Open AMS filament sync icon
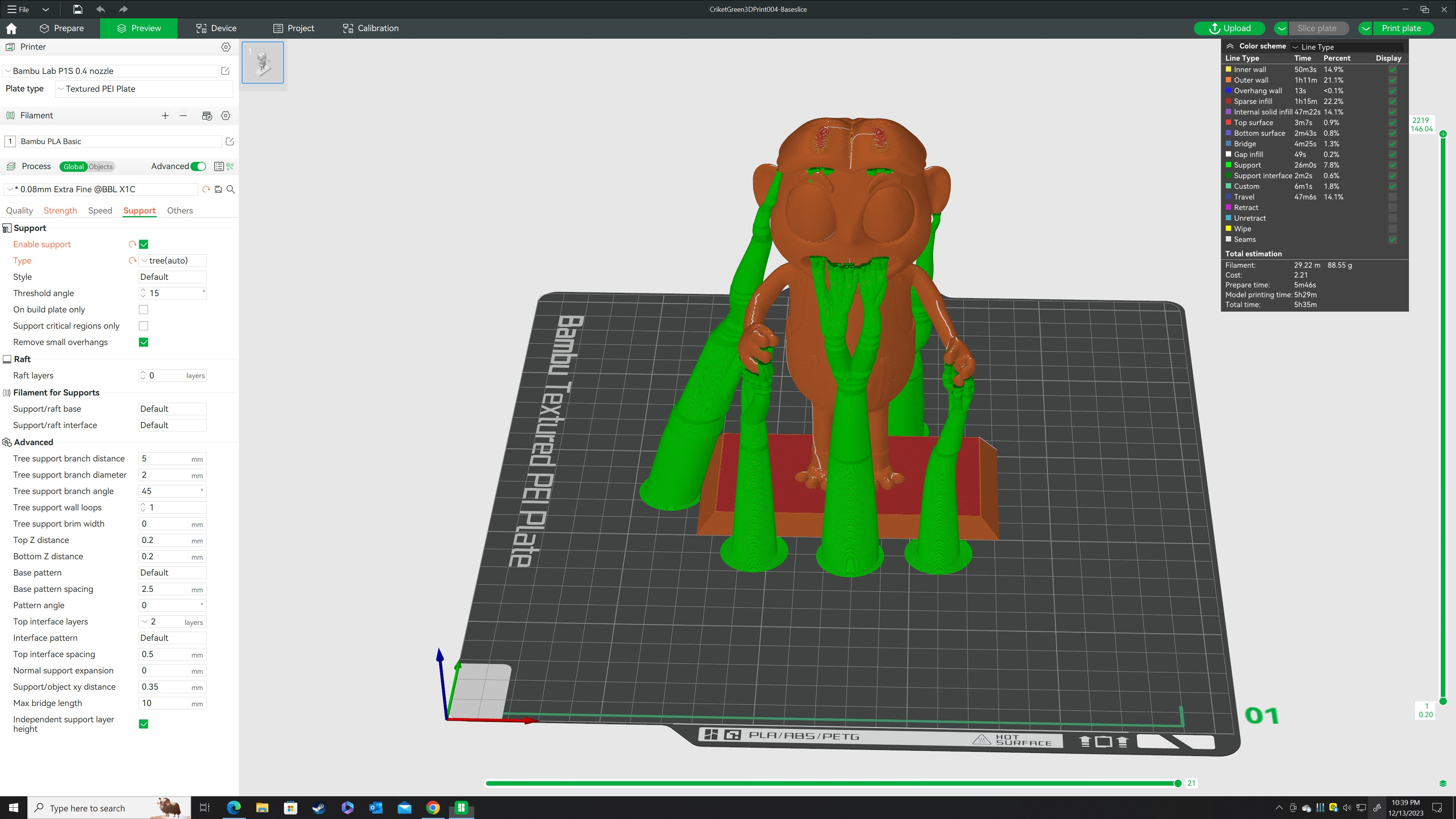 [207, 115]
